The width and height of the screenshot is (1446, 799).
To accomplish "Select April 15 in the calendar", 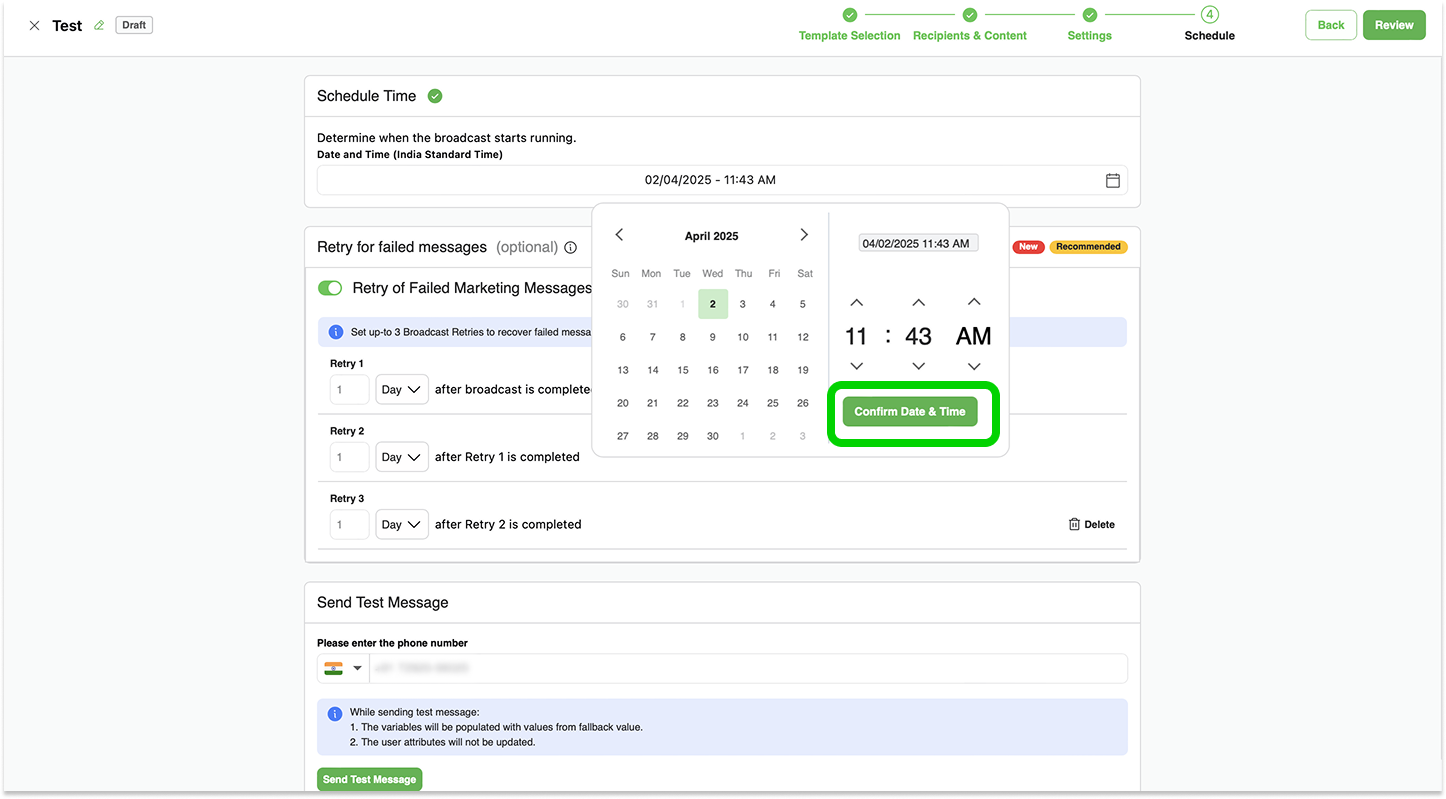I will pos(683,370).
